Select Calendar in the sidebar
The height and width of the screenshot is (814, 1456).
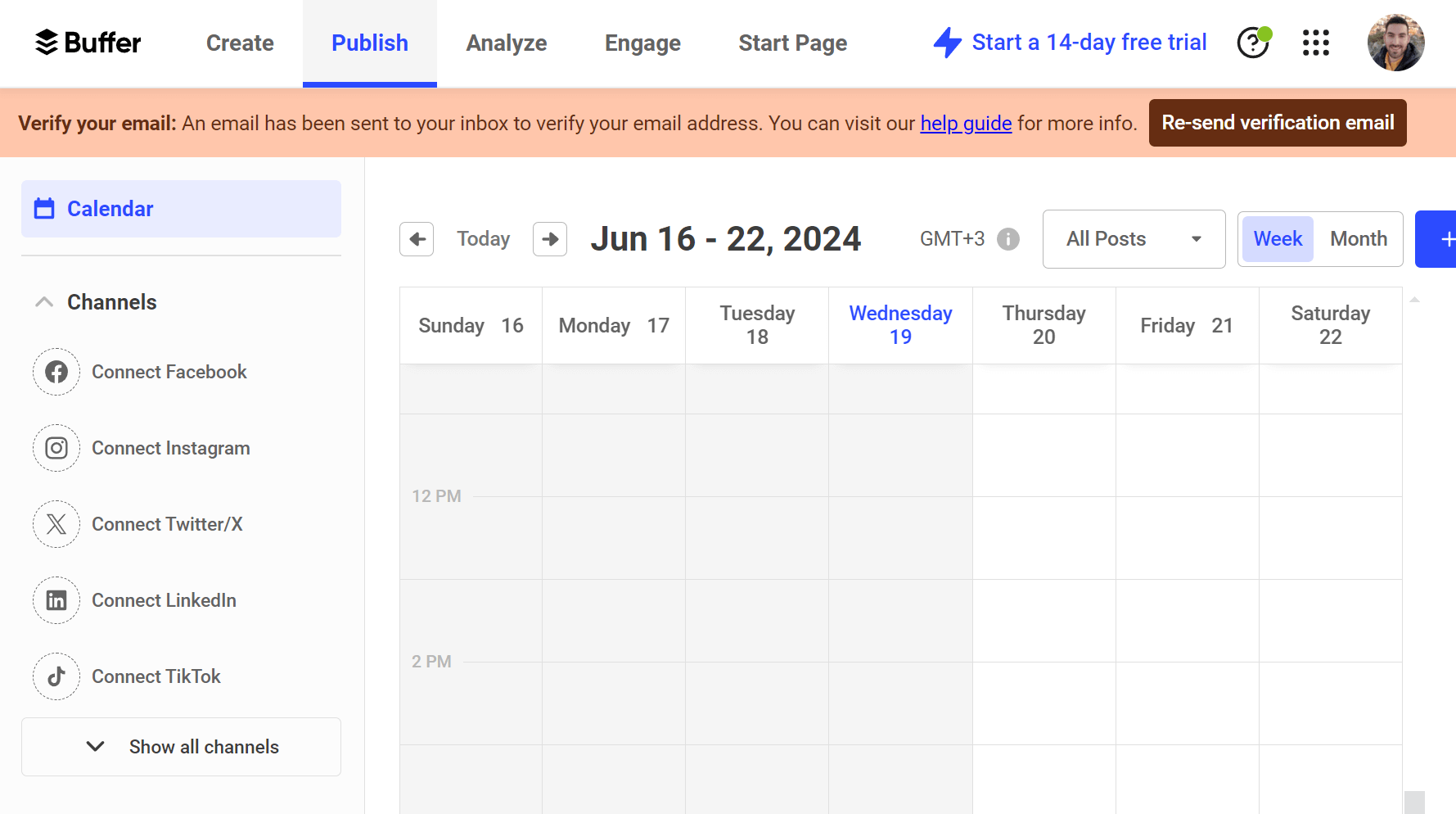[x=181, y=209]
